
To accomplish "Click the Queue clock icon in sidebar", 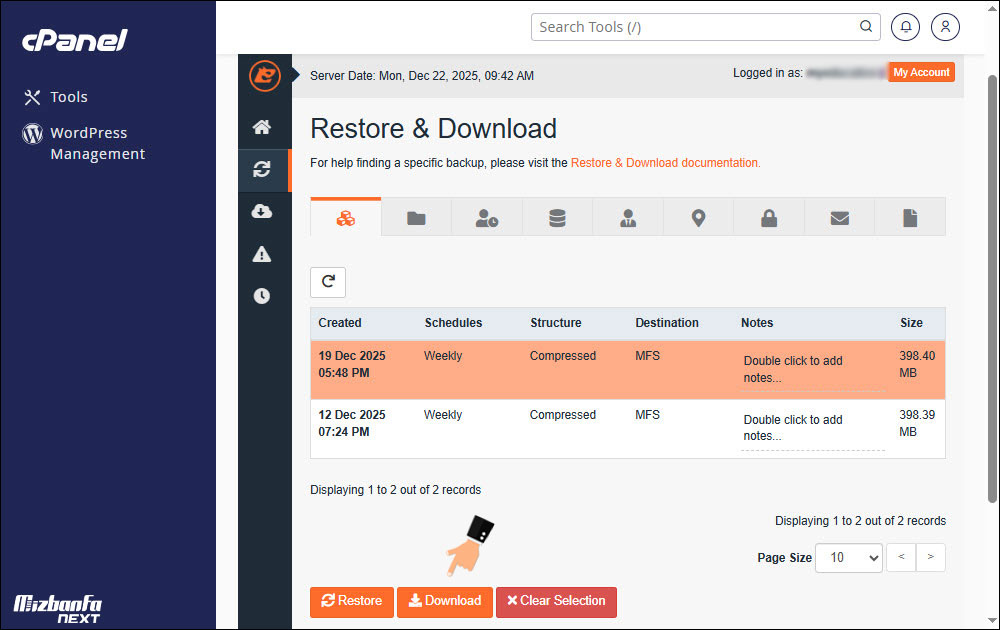I will (x=263, y=295).
